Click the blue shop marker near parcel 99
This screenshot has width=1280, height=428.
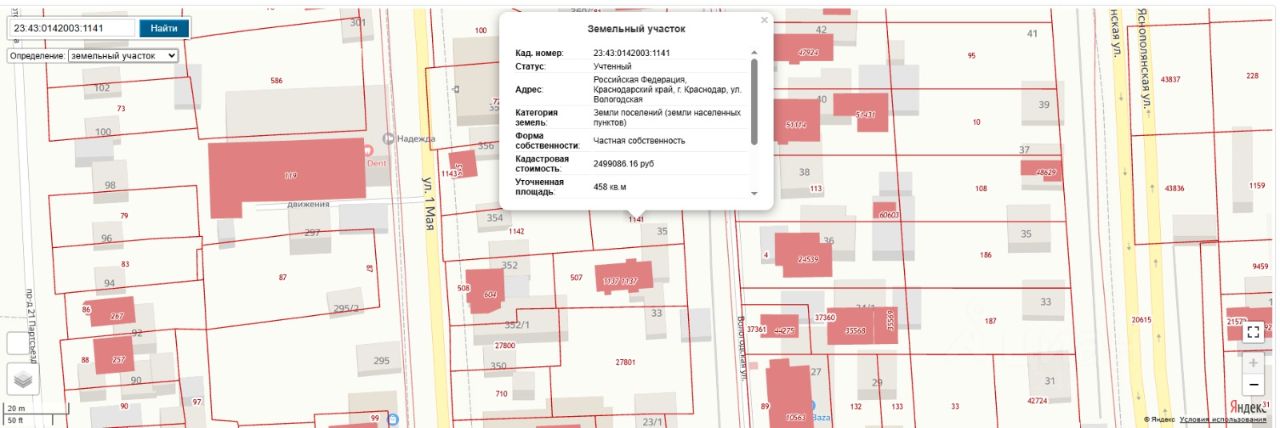point(394,420)
